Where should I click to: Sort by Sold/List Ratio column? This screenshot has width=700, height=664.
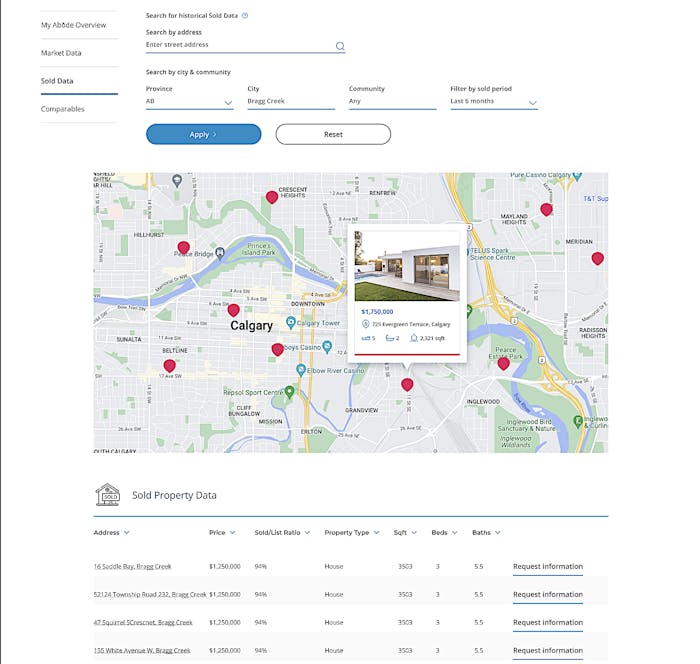[x=282, y=533]
